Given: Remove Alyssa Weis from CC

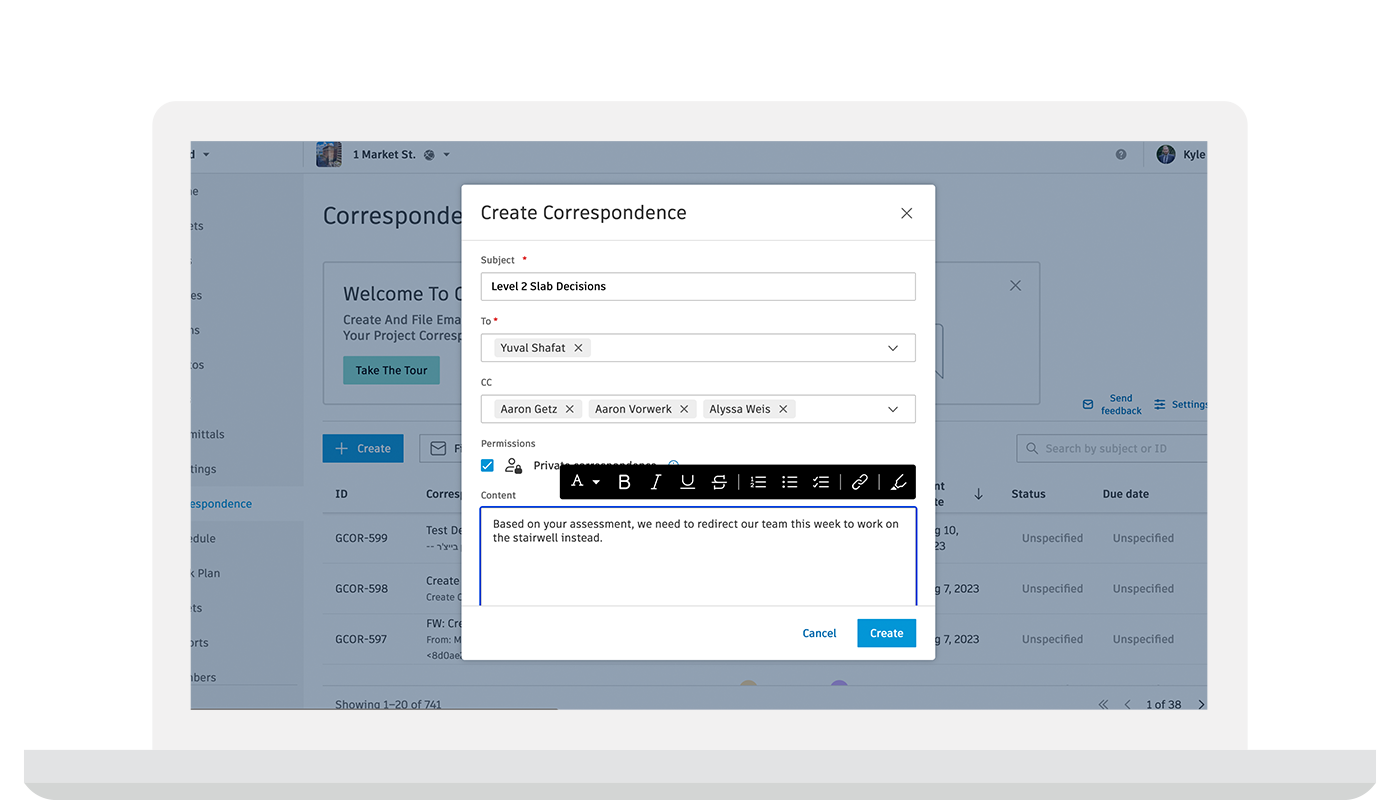Looking at the screenshot, I should click(783, 409).
